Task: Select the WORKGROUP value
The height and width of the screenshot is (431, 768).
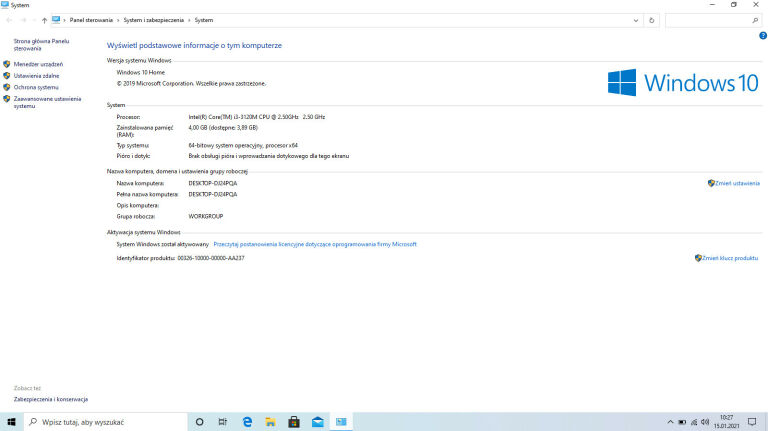Action: 206,216
